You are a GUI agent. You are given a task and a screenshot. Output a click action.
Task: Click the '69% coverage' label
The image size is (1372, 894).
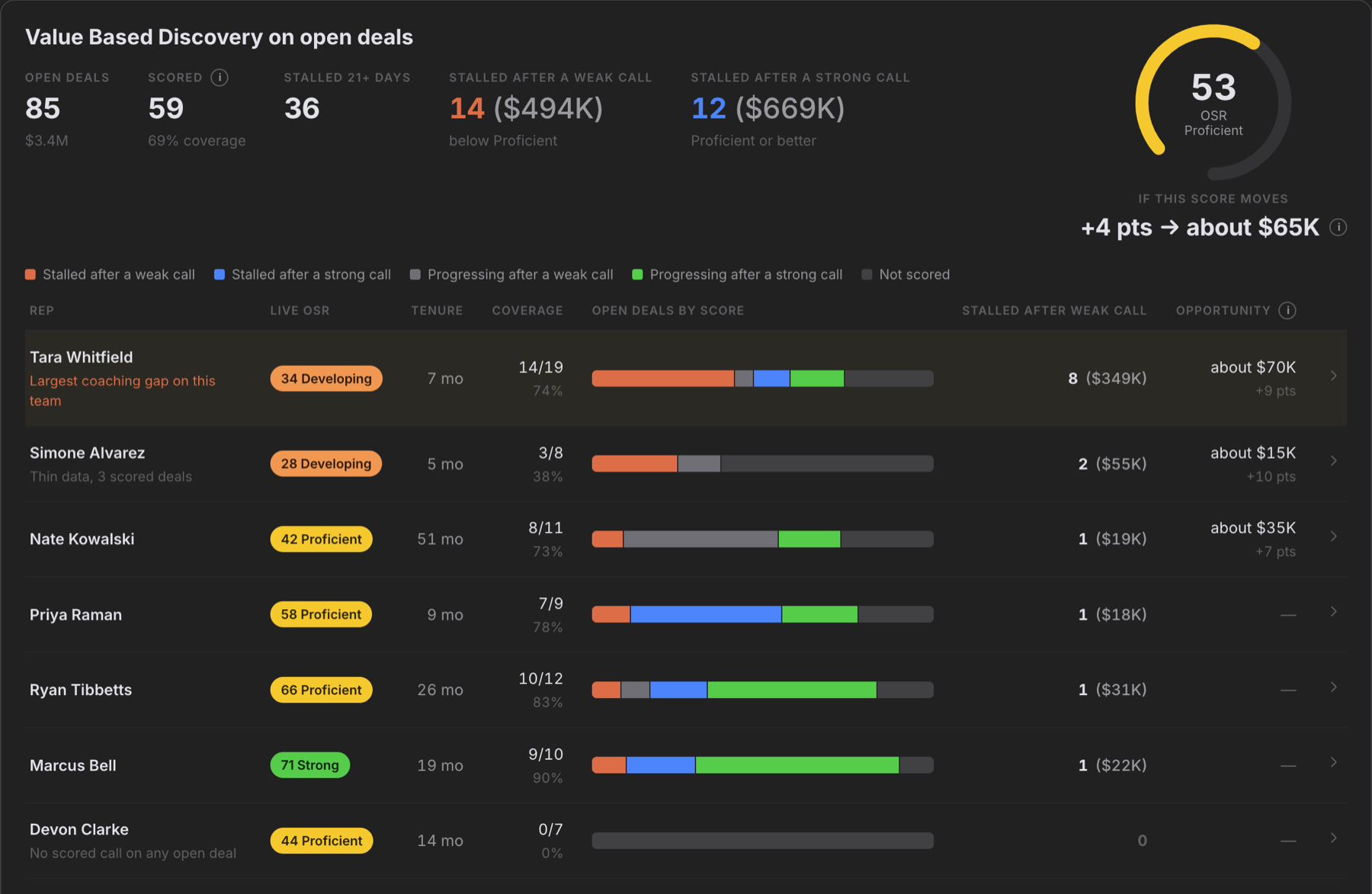[197, 141]
